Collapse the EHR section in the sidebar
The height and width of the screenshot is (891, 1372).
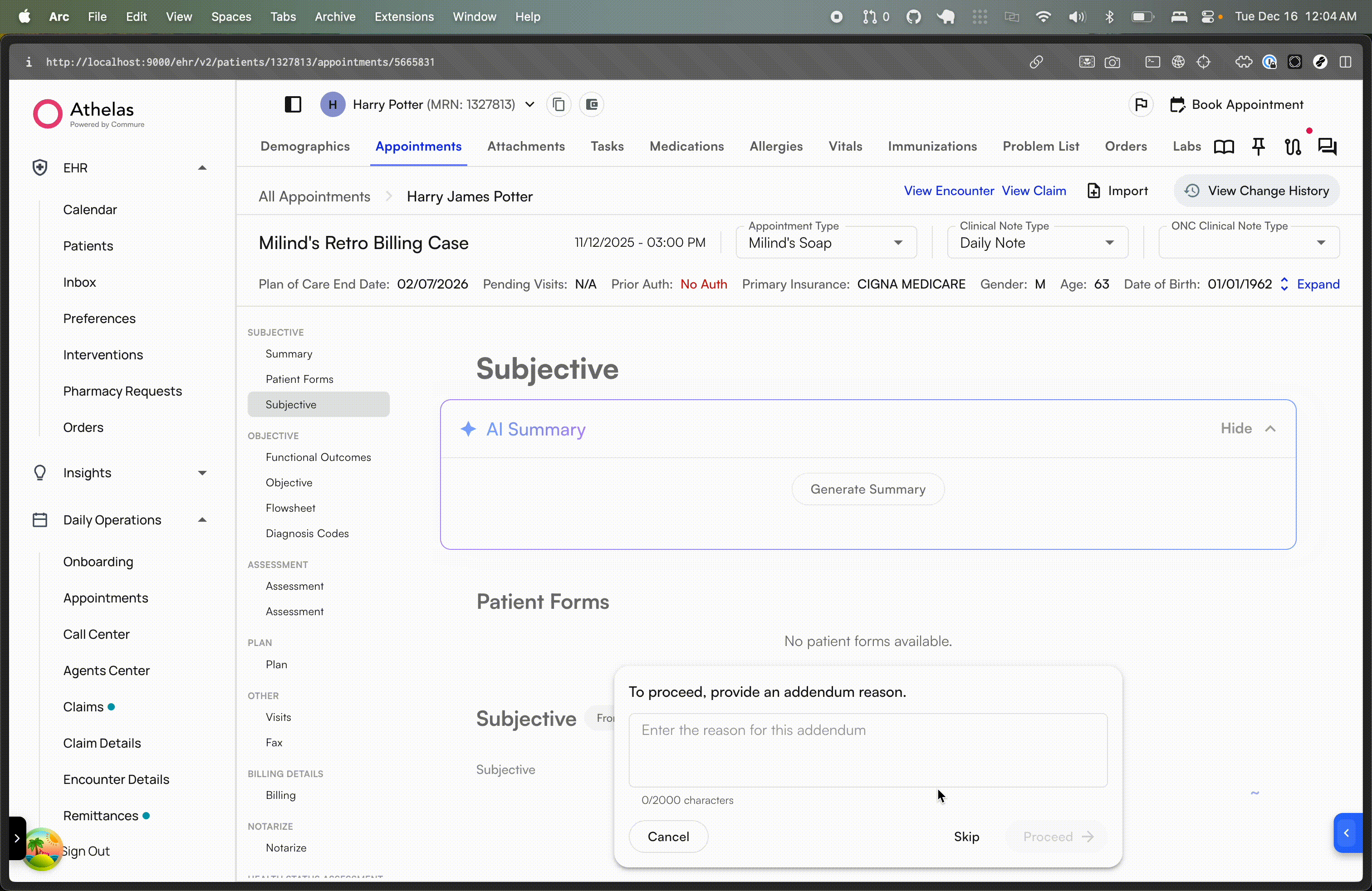[x=202, y=168]
